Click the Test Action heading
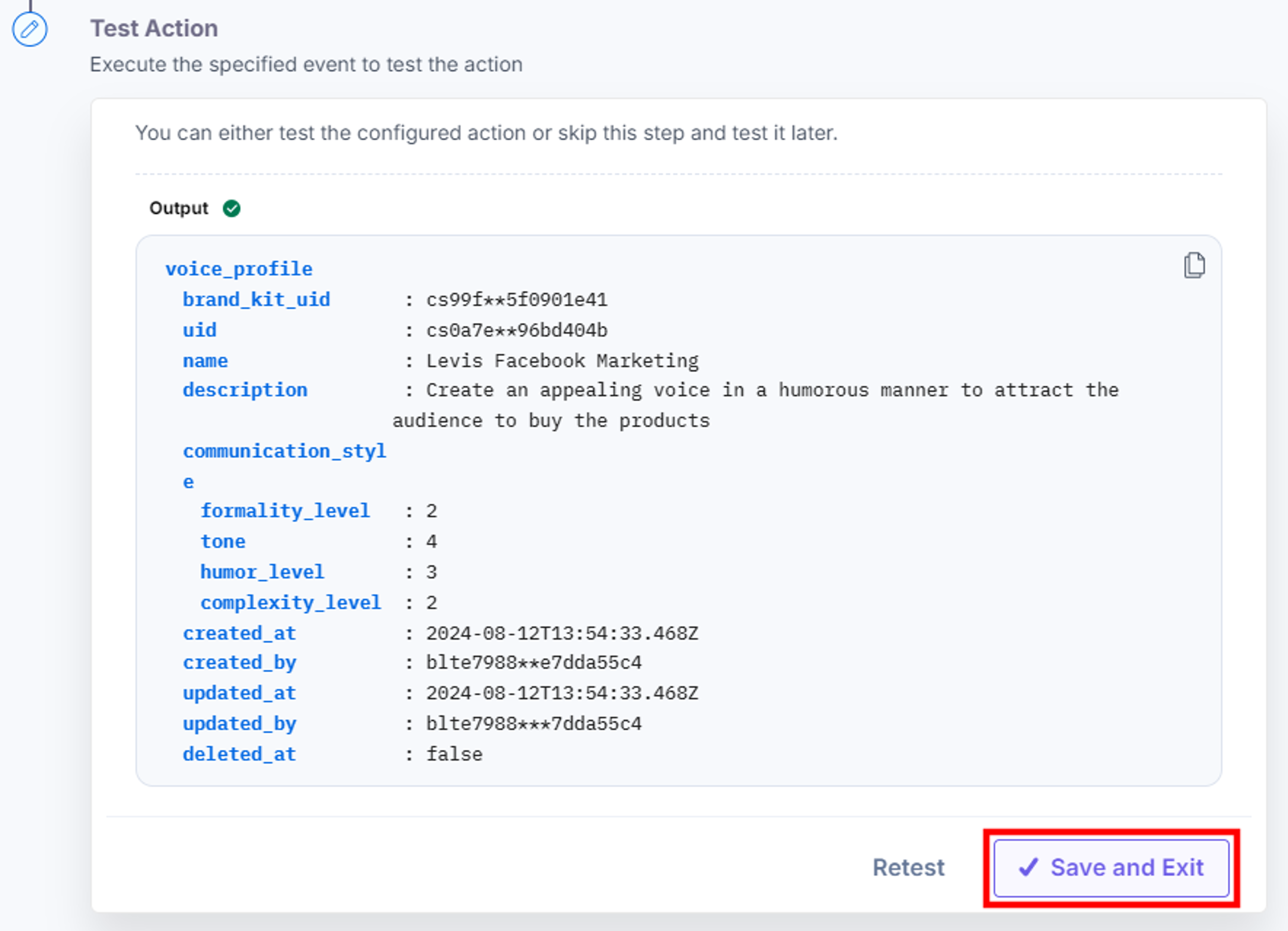 [154, 29]
